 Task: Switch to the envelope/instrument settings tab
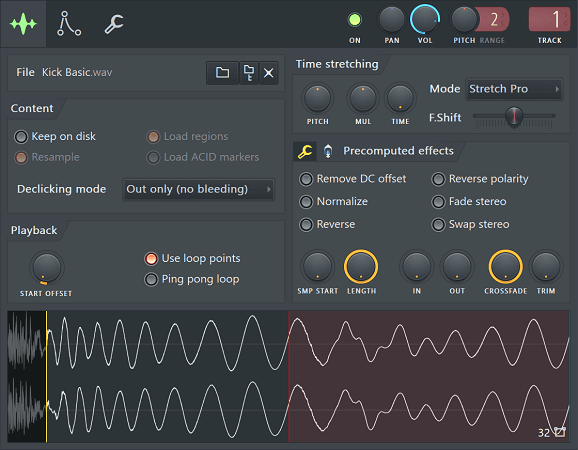69,24
